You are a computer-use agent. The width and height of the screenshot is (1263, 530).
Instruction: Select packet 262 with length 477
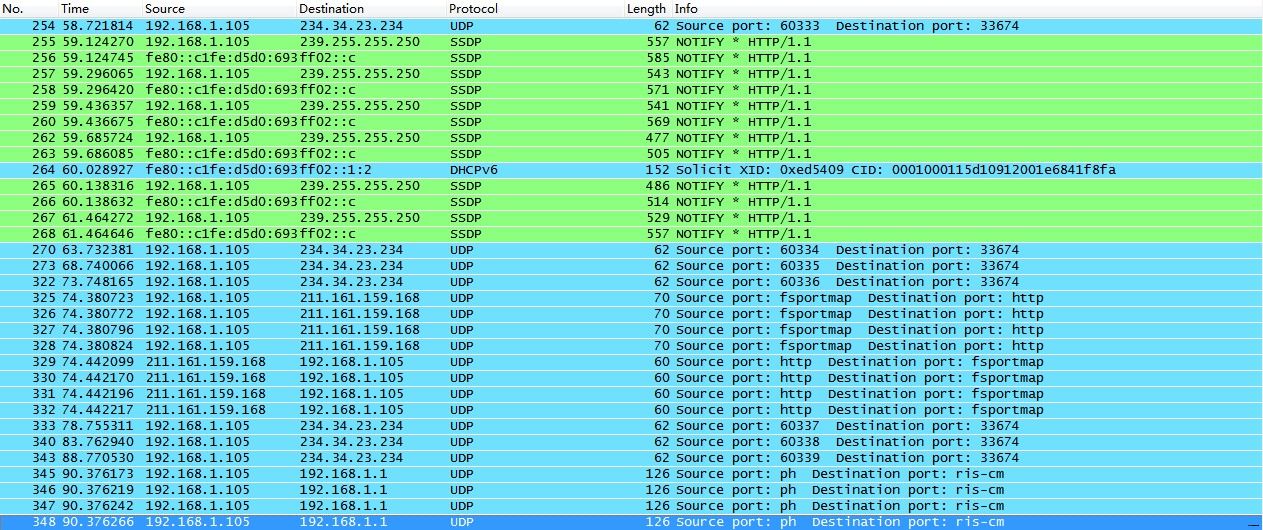click(x=631, y=138)
